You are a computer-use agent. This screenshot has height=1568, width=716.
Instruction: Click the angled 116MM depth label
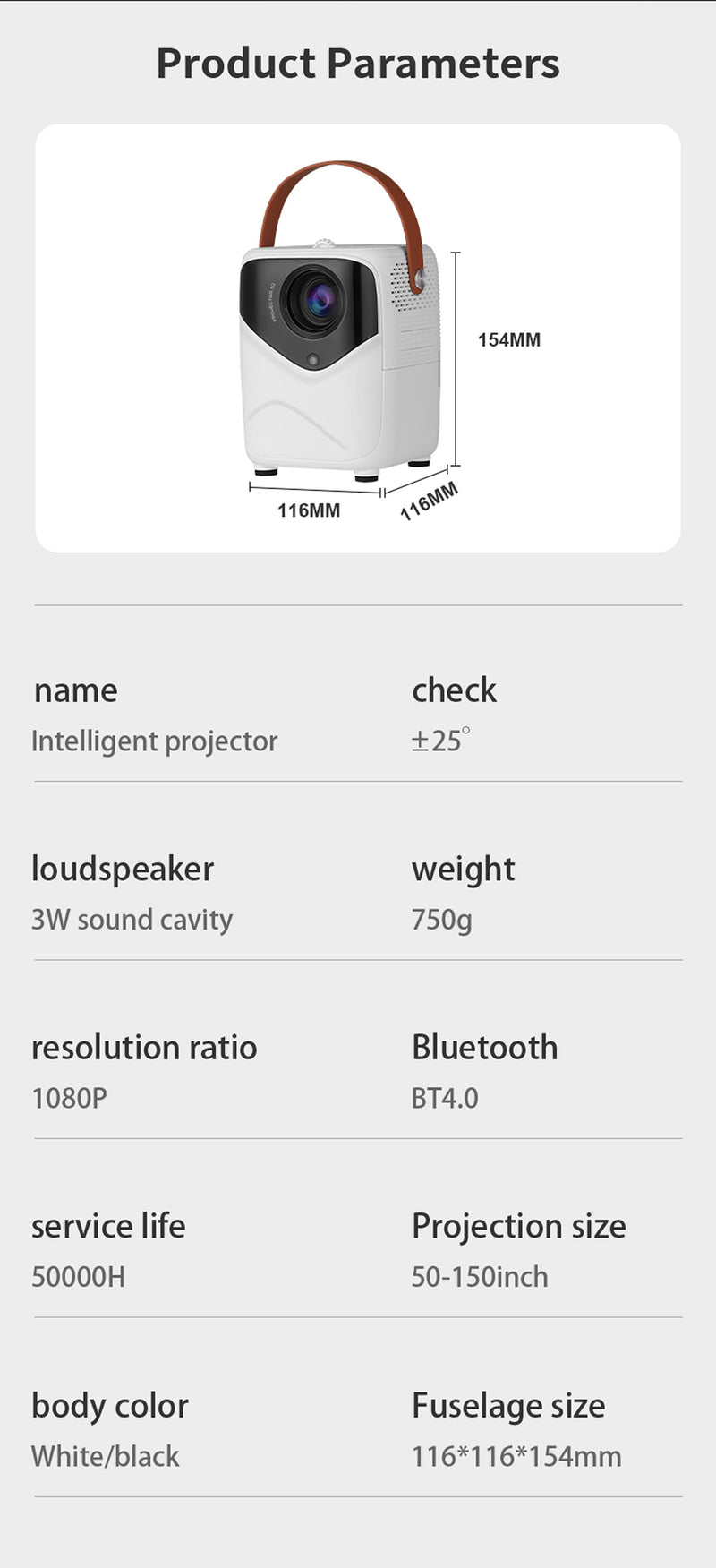coord(429,501)
